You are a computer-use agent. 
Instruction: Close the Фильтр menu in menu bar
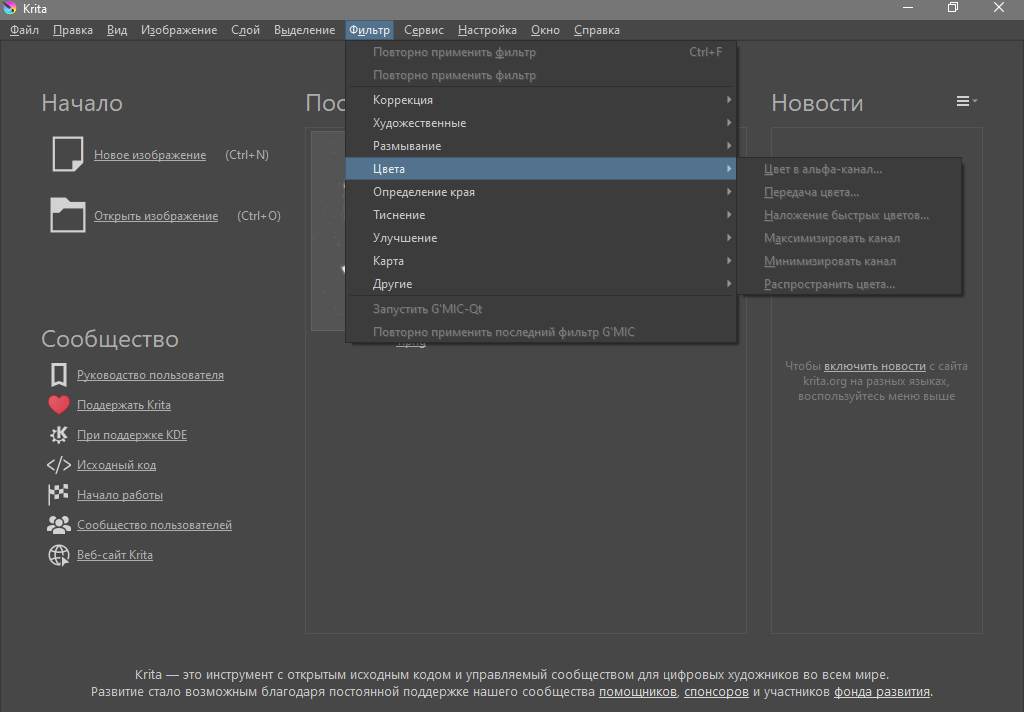click(x=369, y=30)
